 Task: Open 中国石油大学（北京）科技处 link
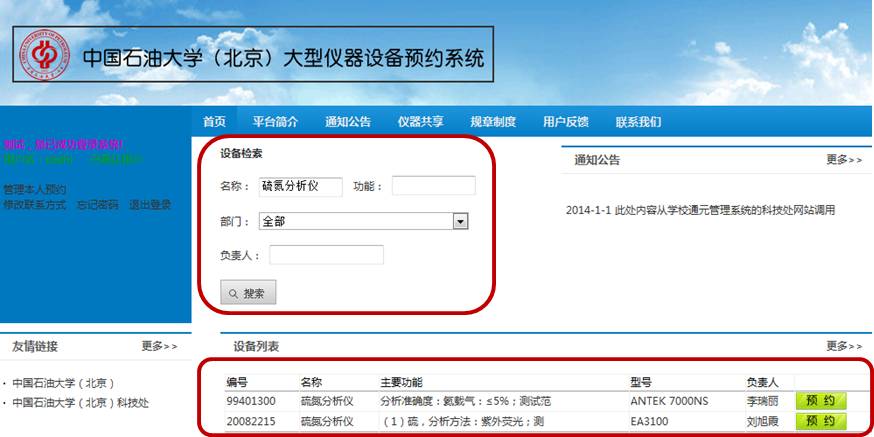[x=80, y=403]
